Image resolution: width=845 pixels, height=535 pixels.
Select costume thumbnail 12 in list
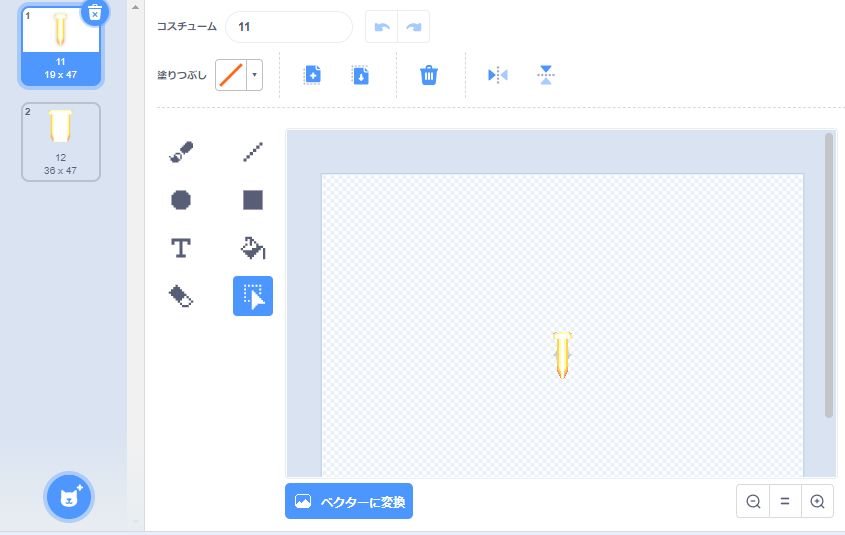[61, 142]
